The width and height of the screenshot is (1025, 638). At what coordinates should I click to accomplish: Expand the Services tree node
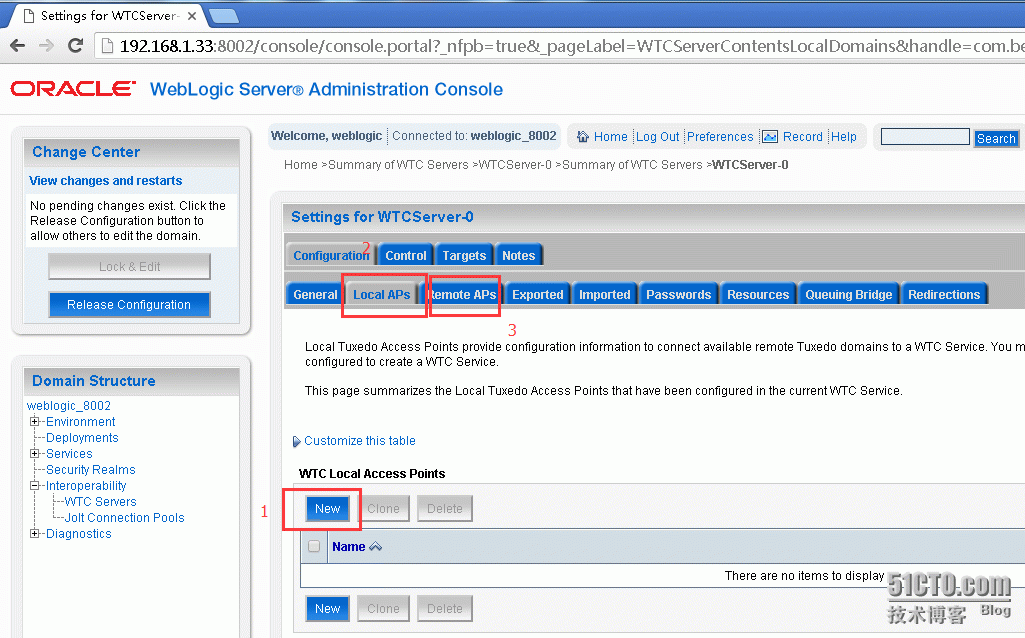click(35, 454)
